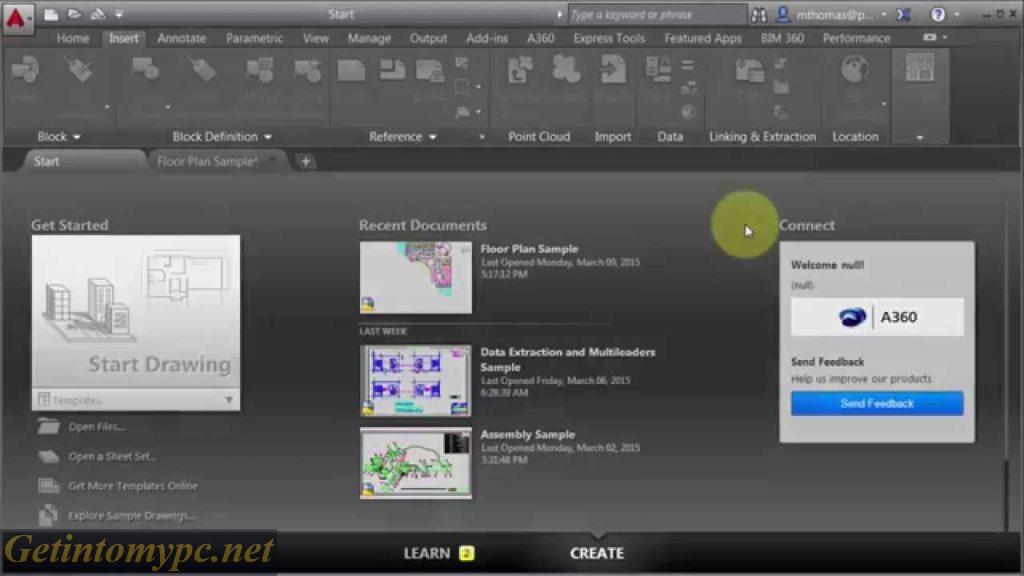Click the Open file icon in quick access toolbar
This screenshot has width=1024, height=576.
coord(74,14)
